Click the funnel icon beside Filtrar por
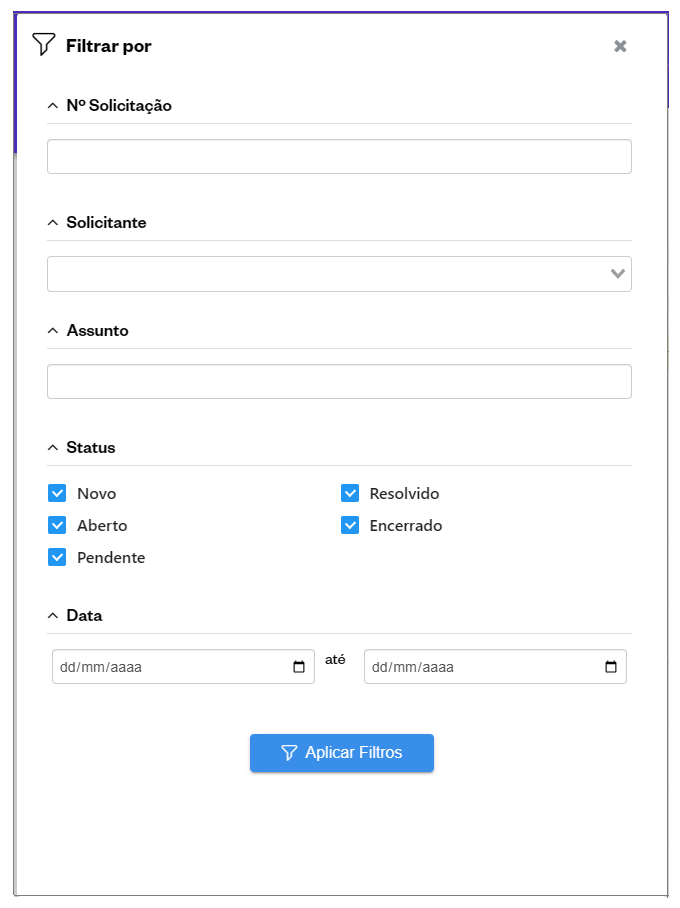 pos(43,45)
